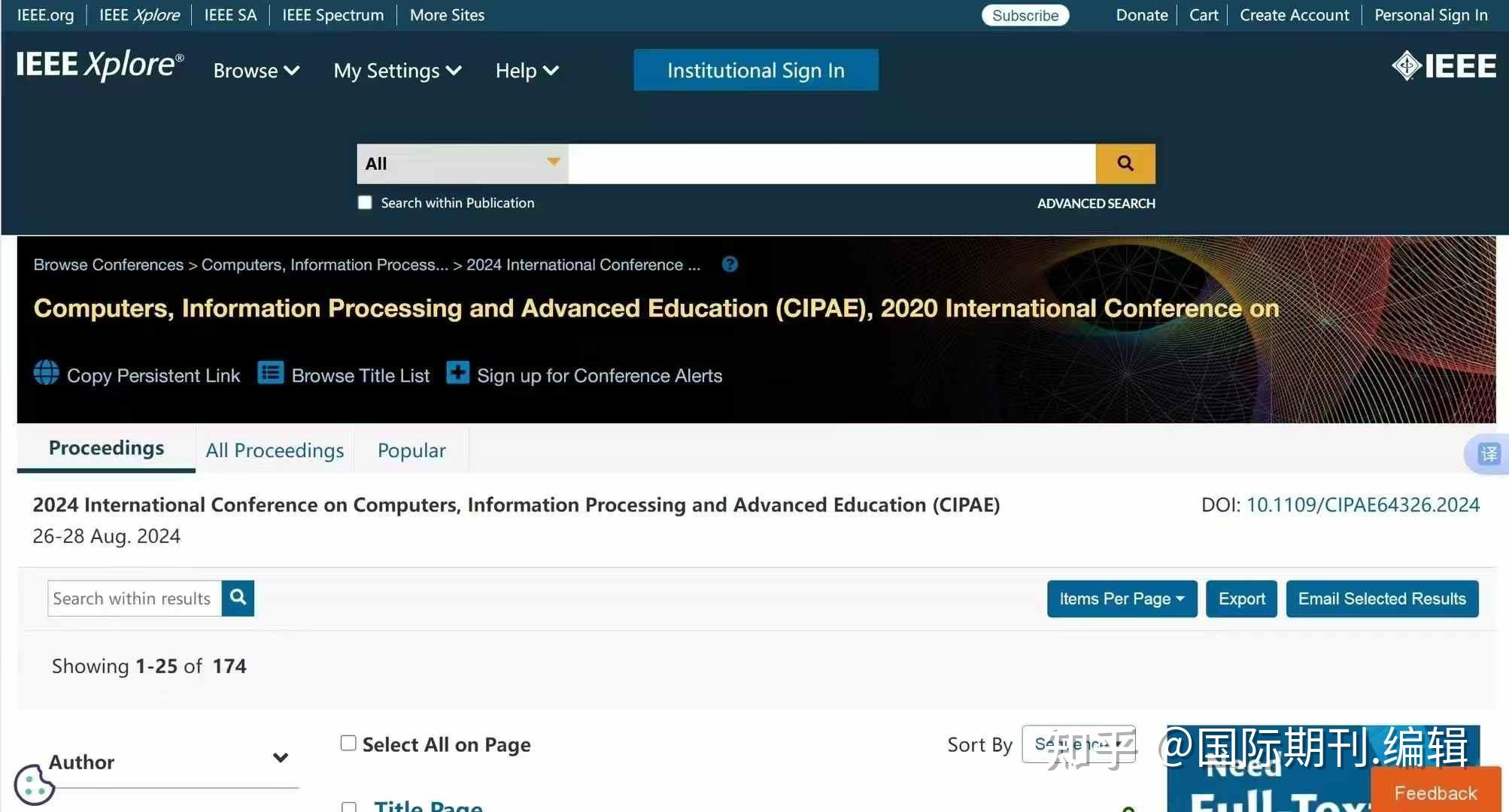Open the My Settings menu
1509x812 pixels.
[x=397, y=70]
